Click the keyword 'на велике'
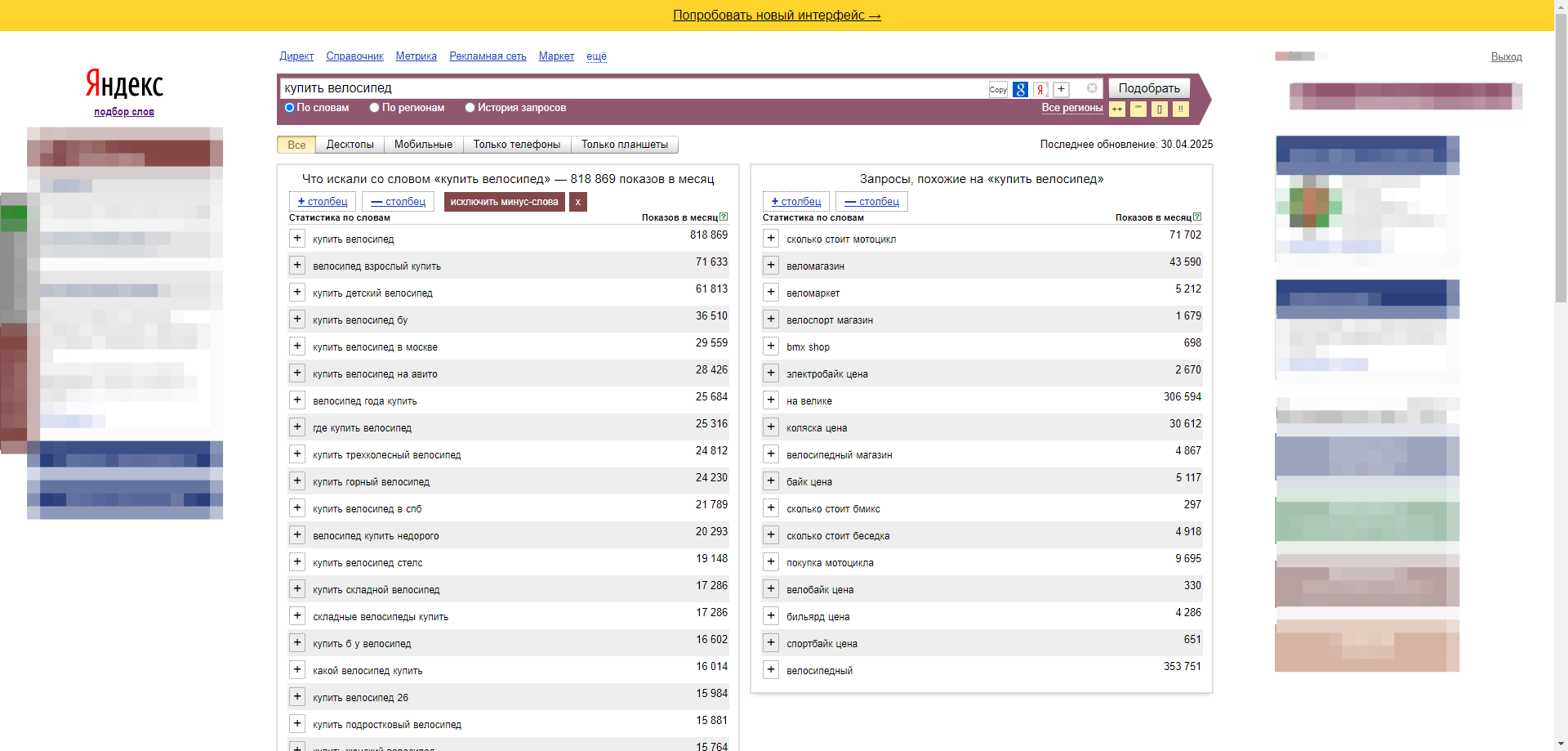1568x751 pixels. (x=808, y=401)
